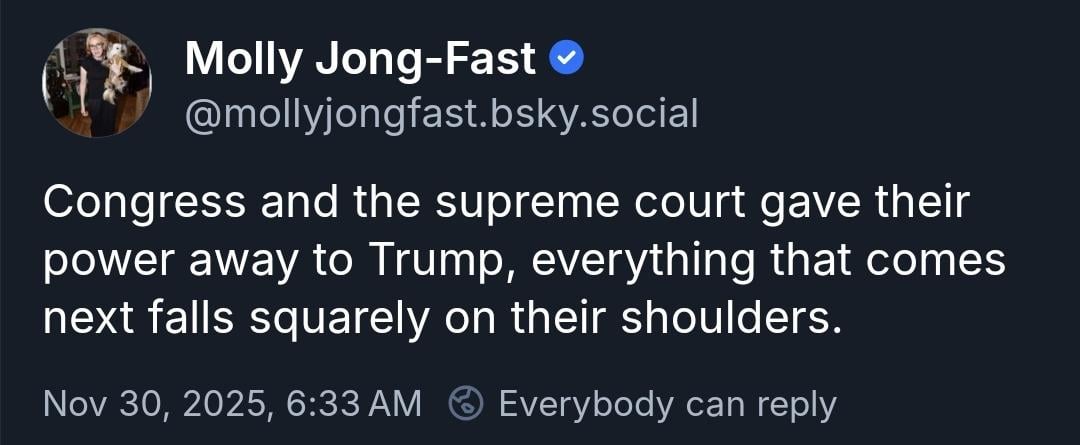Image resolution: width=1080 pixels, height=445 pixels.
Task: Open the @mollyjongfast.bsky.social handle link
Action: [441, 115]
